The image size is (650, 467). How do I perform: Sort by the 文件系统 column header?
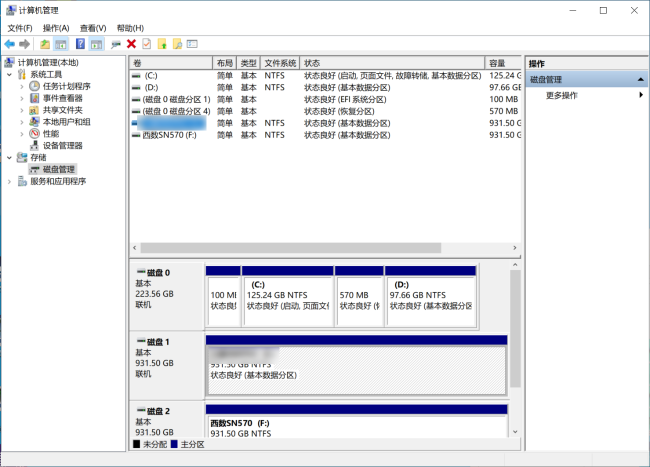(x=280, y=63)
